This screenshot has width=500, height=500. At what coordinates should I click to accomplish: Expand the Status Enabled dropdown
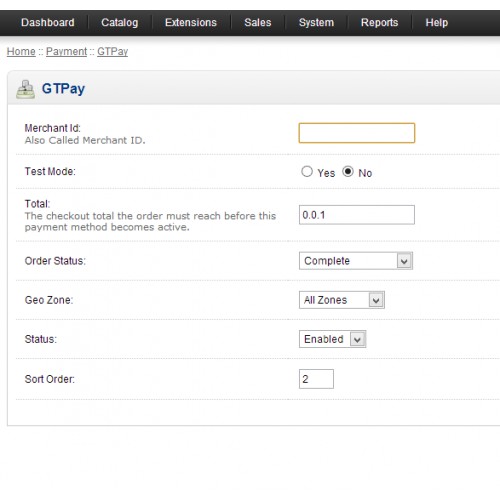click(x=332, y=339)
